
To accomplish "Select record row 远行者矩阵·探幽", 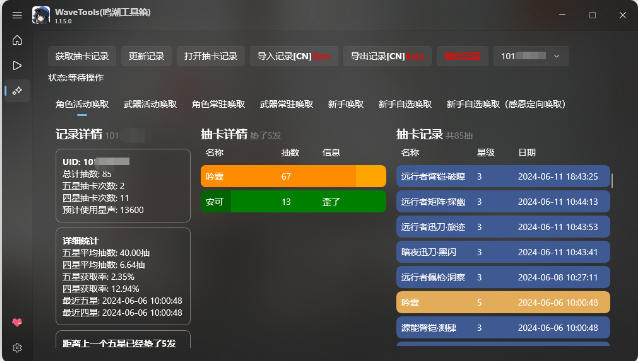I will pos(503,201).
